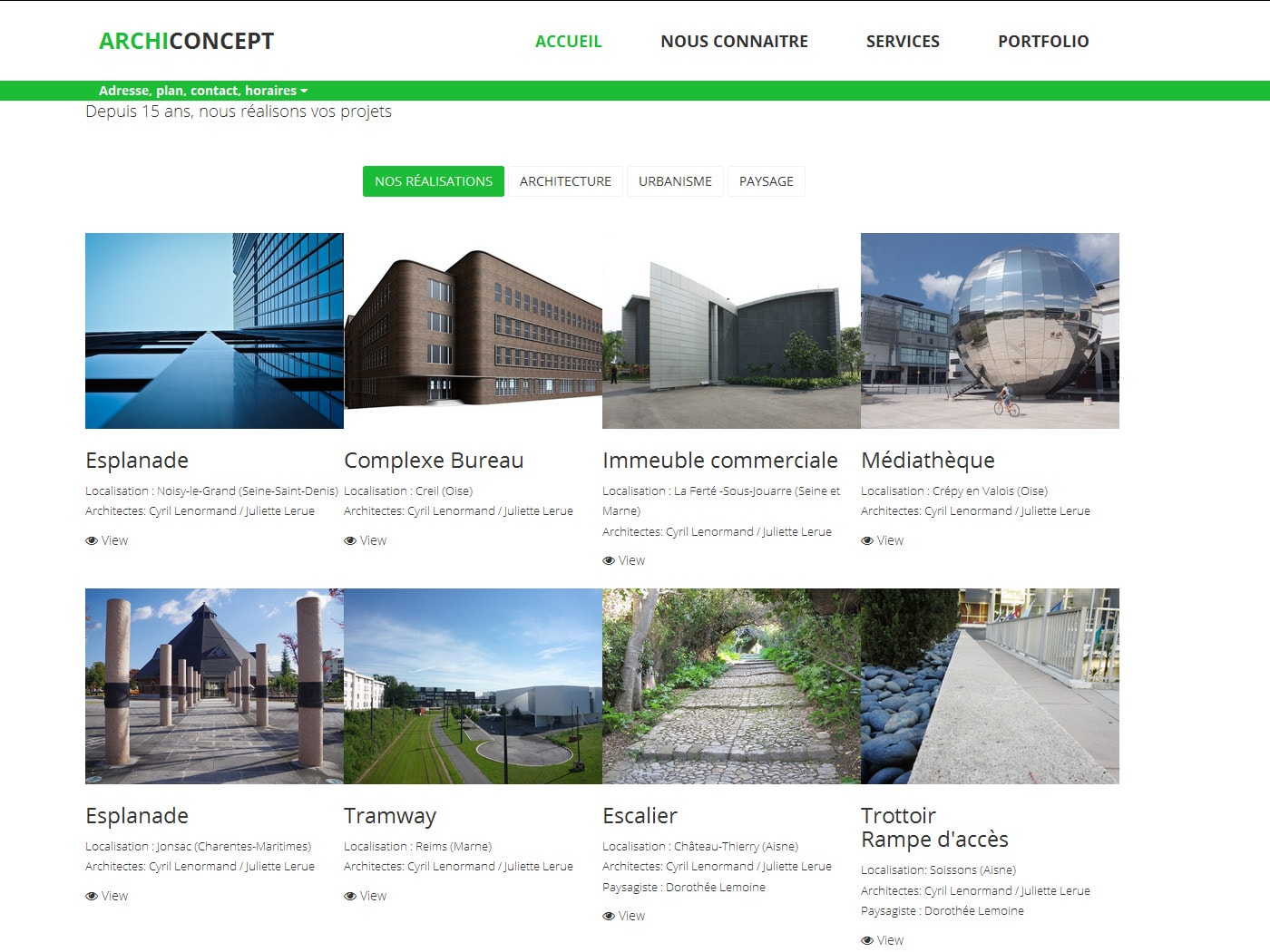Viewport: 1270px width, 952px height.
Task: Open the stone stairway Escalier photo
Action: click(x=731, y=686)
